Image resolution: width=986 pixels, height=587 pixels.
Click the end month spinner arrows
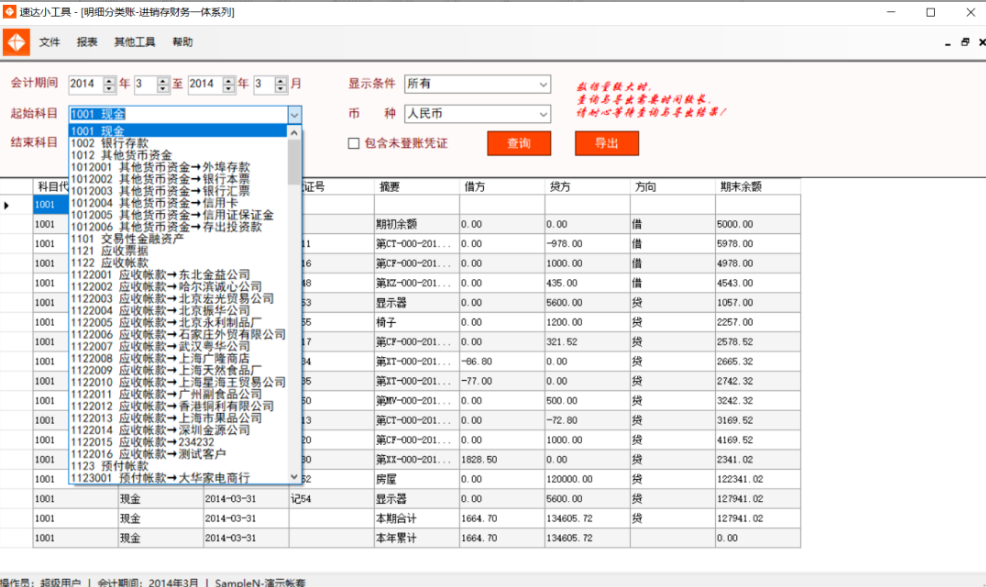pyautogui.click(x=281, y=84)
